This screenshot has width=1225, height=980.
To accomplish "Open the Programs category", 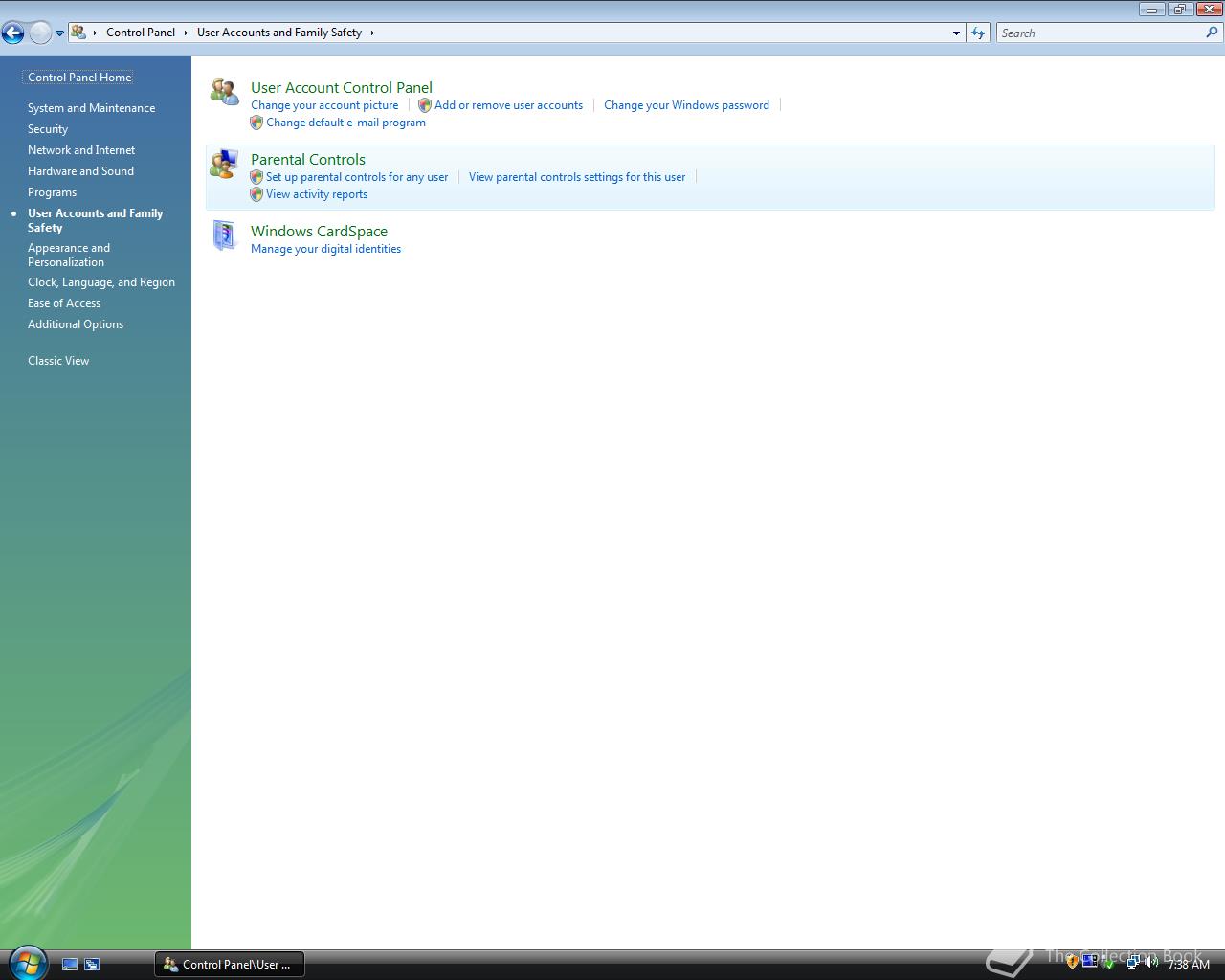I will (x=52, y=192).
